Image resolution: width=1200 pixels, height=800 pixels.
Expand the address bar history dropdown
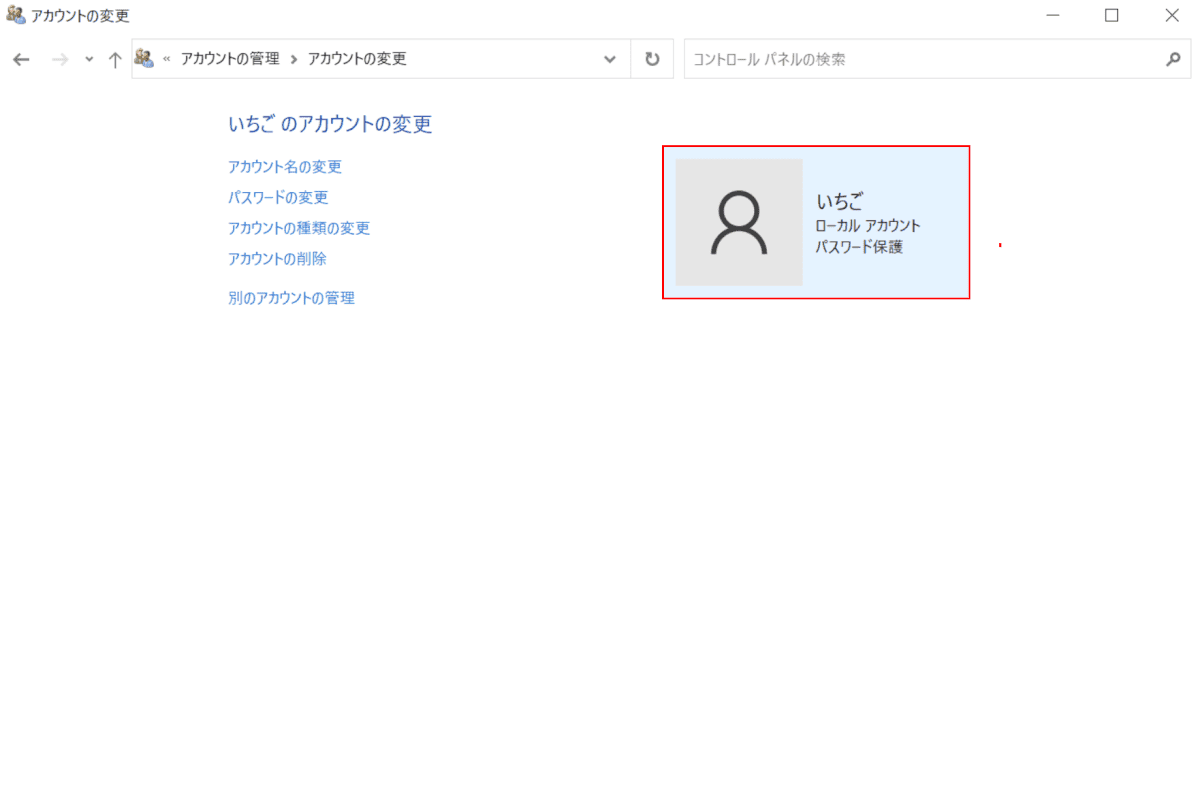[610, 59]
